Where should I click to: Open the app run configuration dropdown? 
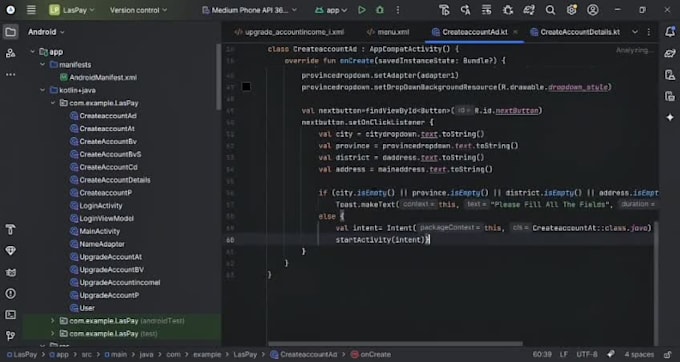point(331,10)
